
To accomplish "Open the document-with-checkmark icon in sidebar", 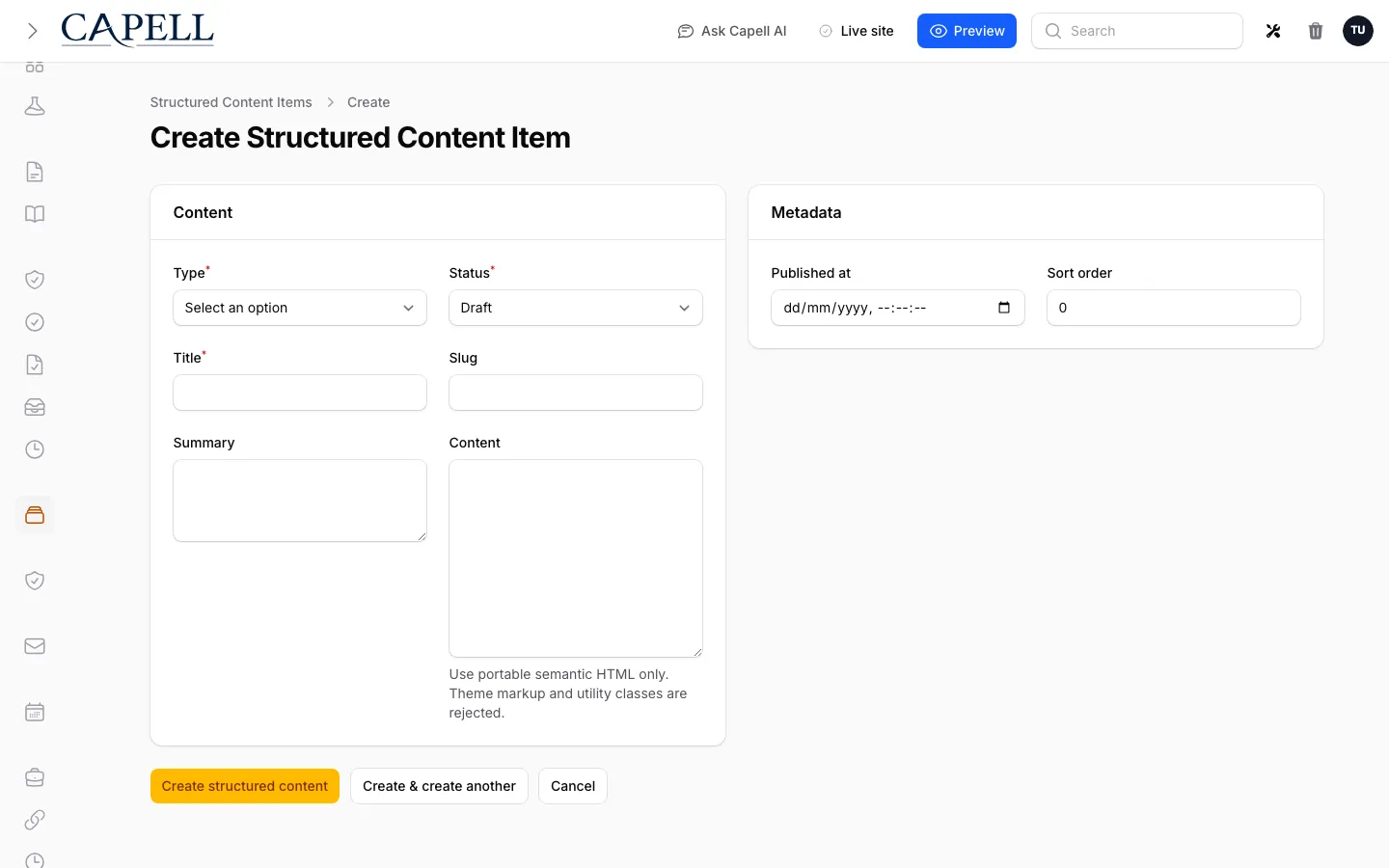I will (x=35, y=365).
